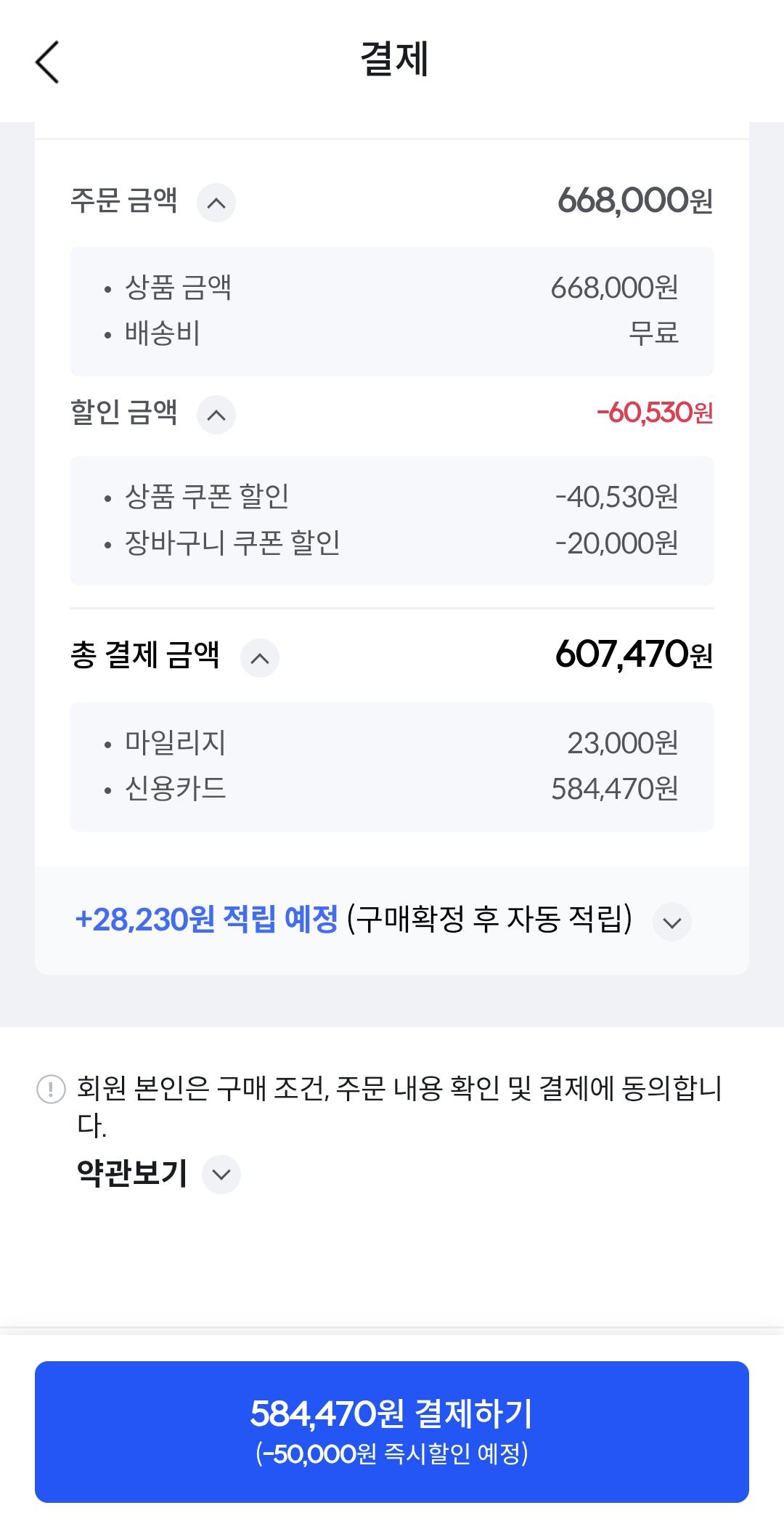Expand the 약관보기 chevron arrow
This screenshot has width=784, height=1529.
(x=221, y=1175)
